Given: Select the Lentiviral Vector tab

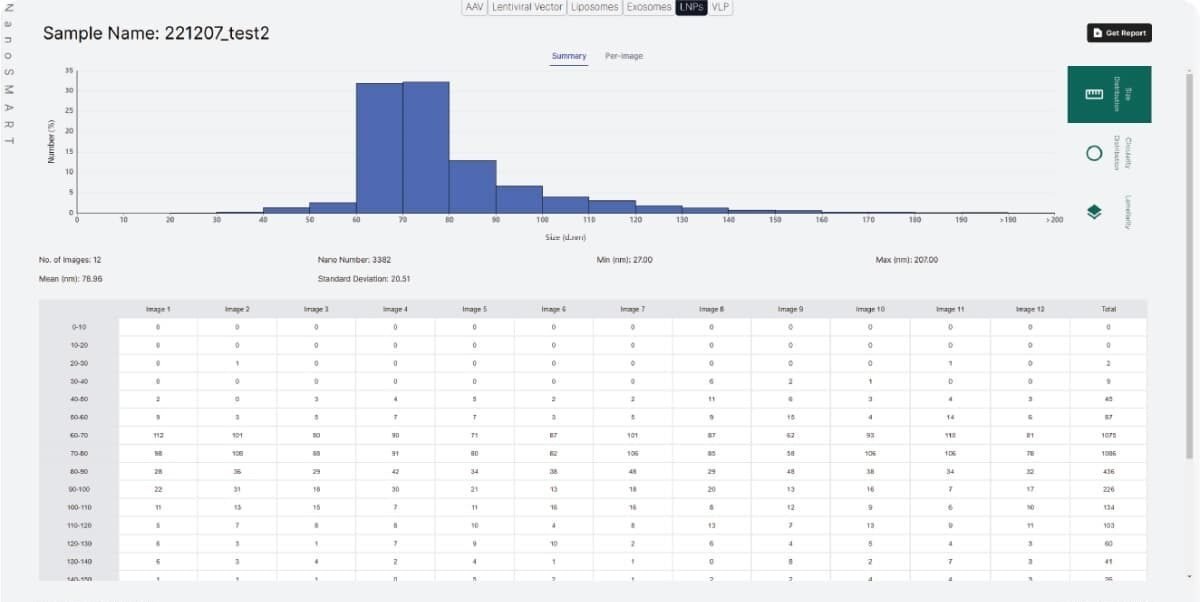Looking at the screenshot, I should point(527,7).
